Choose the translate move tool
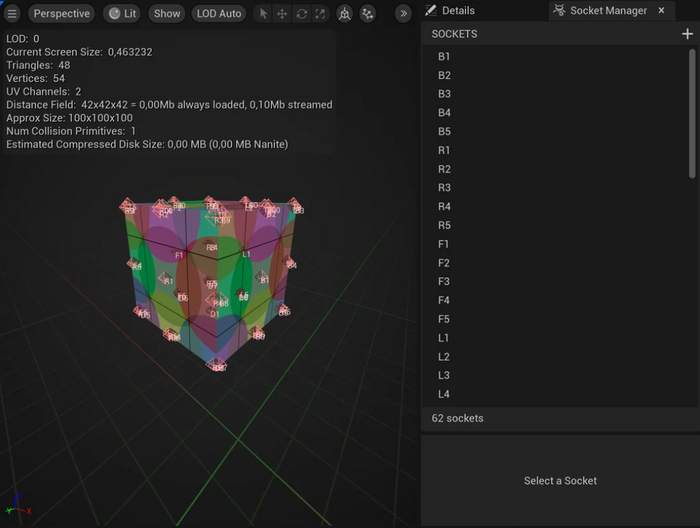Screen dimensions: 700x528 coord(282,14)
